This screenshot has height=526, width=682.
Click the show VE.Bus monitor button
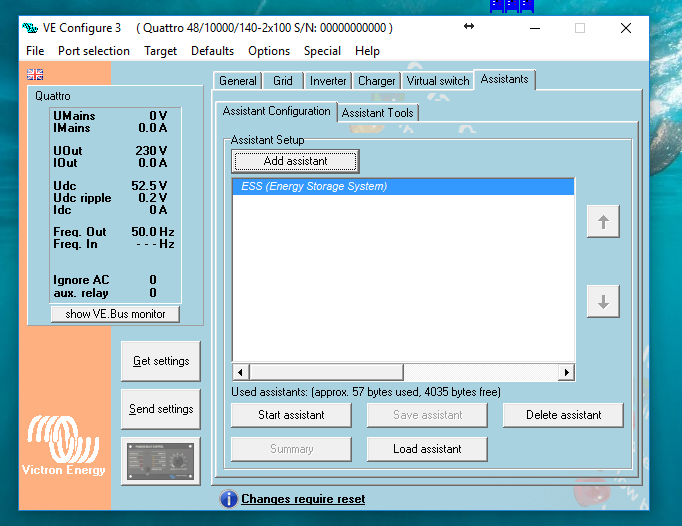(115, 314)
